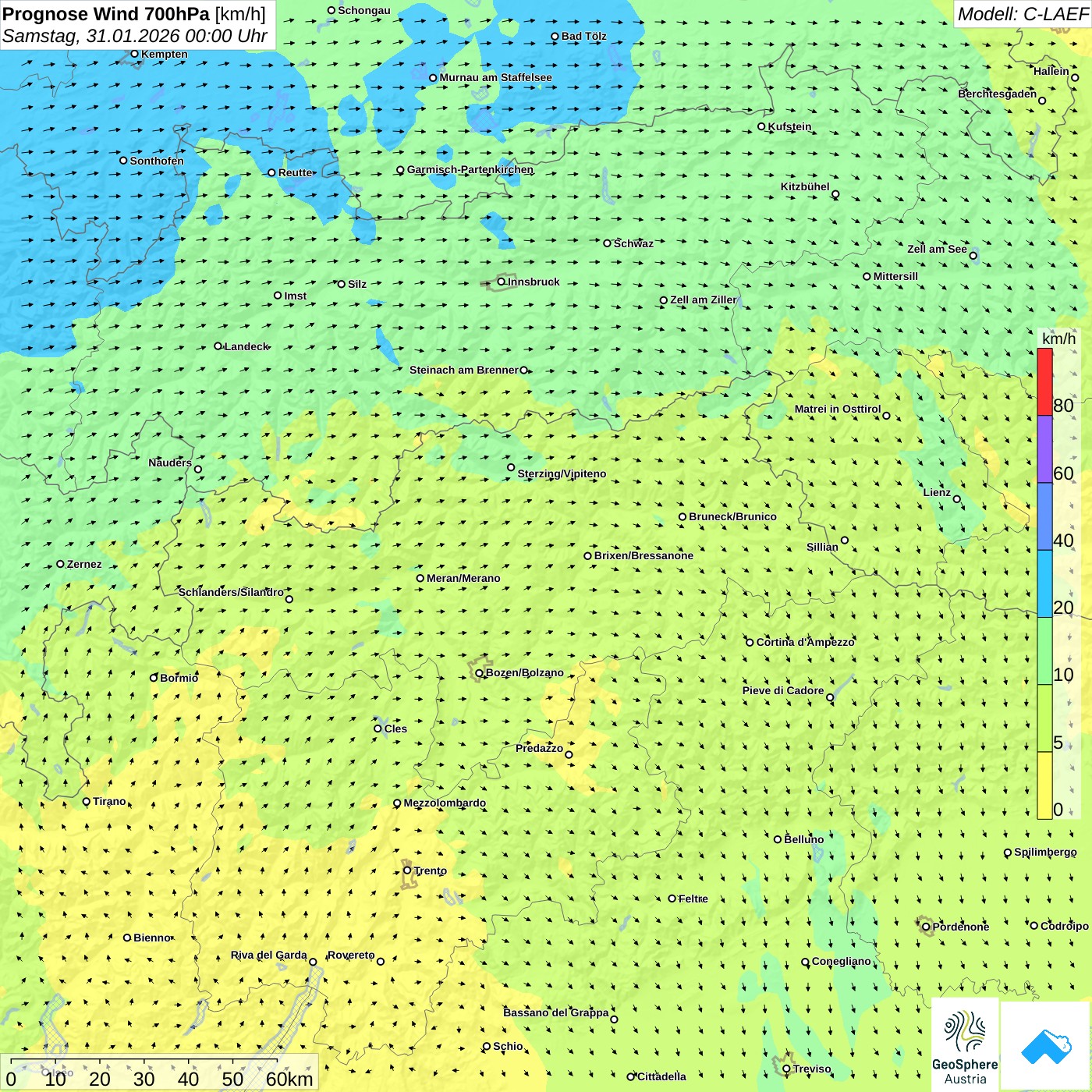The image size is (1092, 1092).
Task: Click the light blue 20-40 legend swatch
Action: pyautogui.click(x=1044, y=583)
